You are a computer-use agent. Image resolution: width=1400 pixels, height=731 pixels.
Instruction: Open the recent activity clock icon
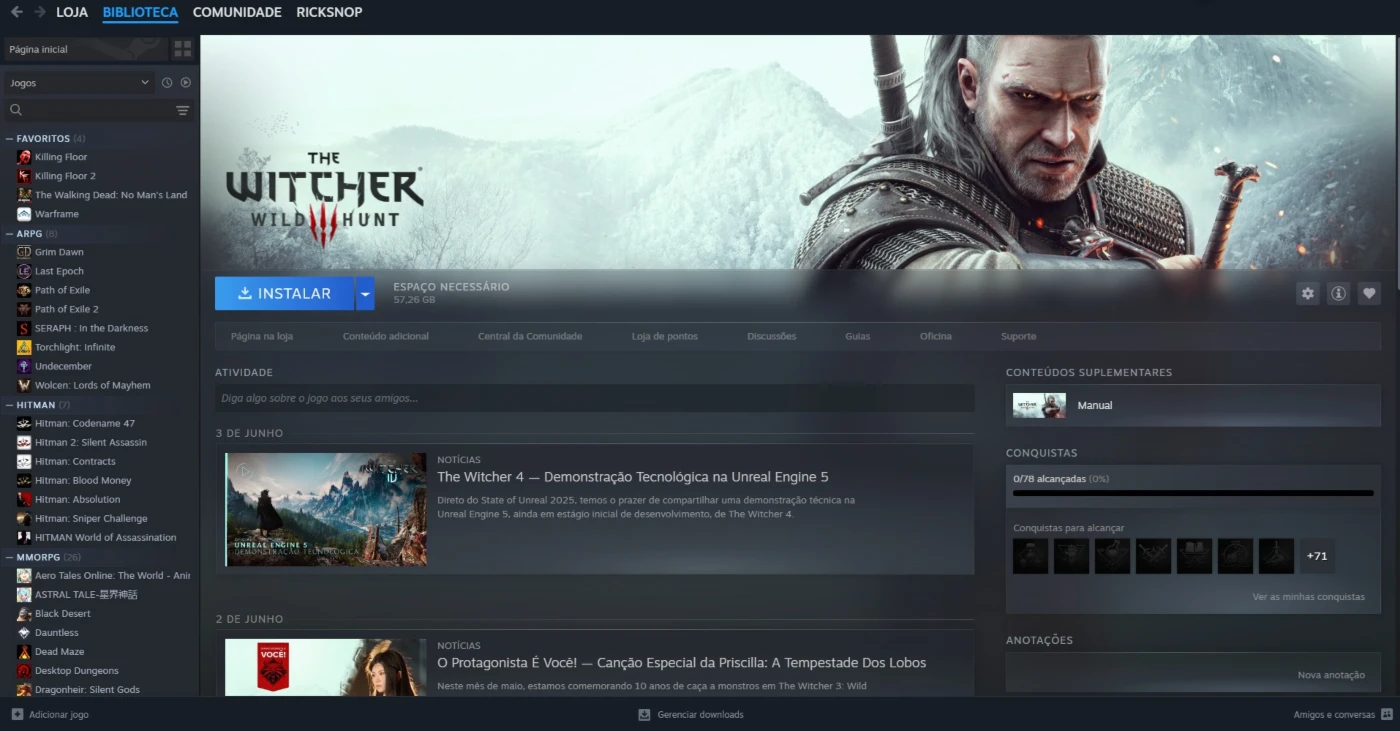[167, 83]
